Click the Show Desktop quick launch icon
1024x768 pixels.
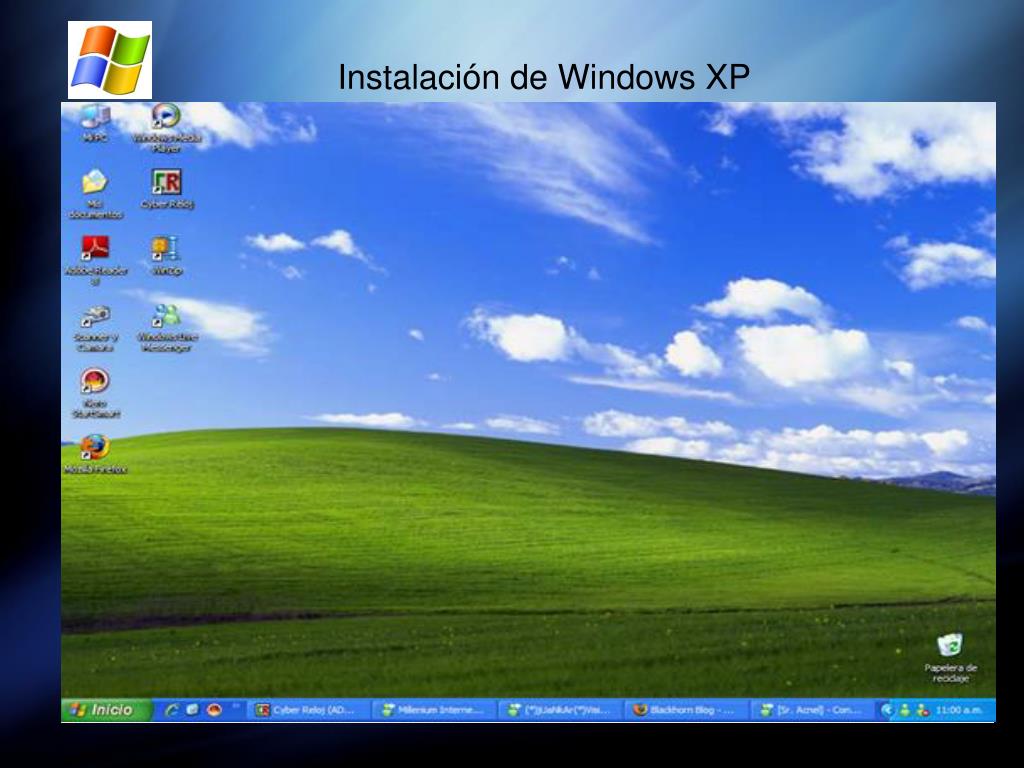[x=192, y=710]
